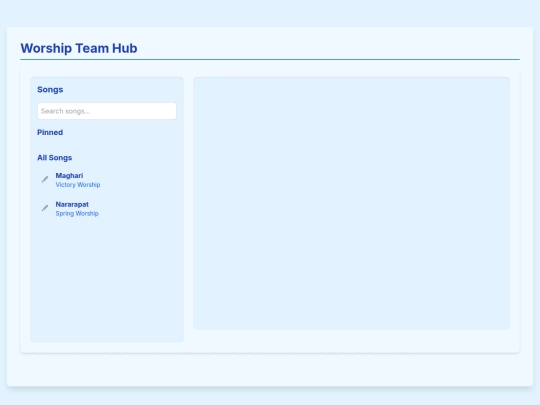Click the pin icon beside Maghari

[x=45, y=179]
